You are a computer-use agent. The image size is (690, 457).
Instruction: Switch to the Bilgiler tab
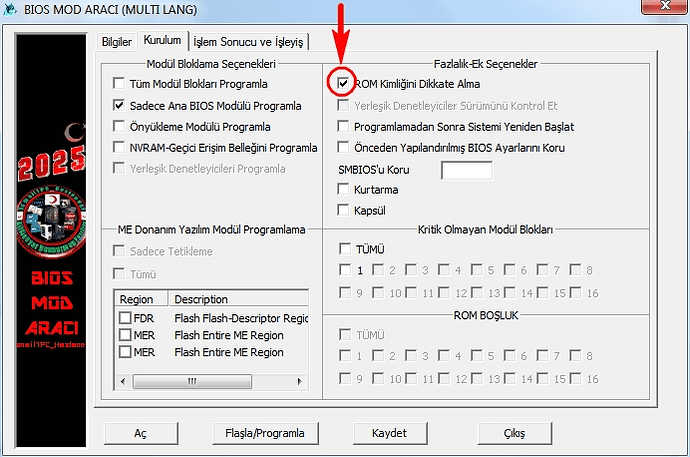click(115, 42)
